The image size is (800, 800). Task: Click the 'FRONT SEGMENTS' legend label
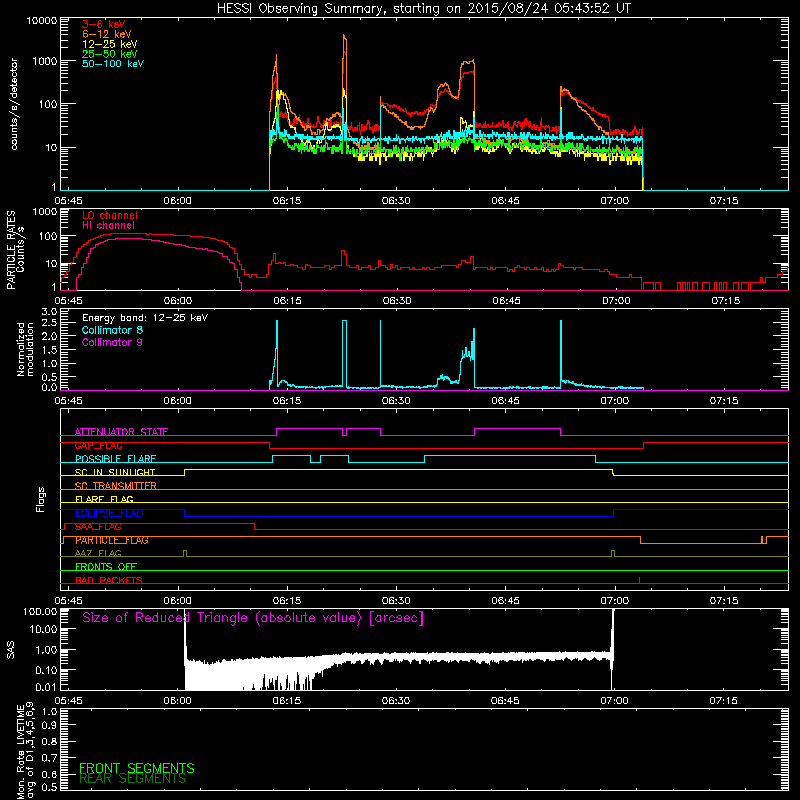[137, 768]
